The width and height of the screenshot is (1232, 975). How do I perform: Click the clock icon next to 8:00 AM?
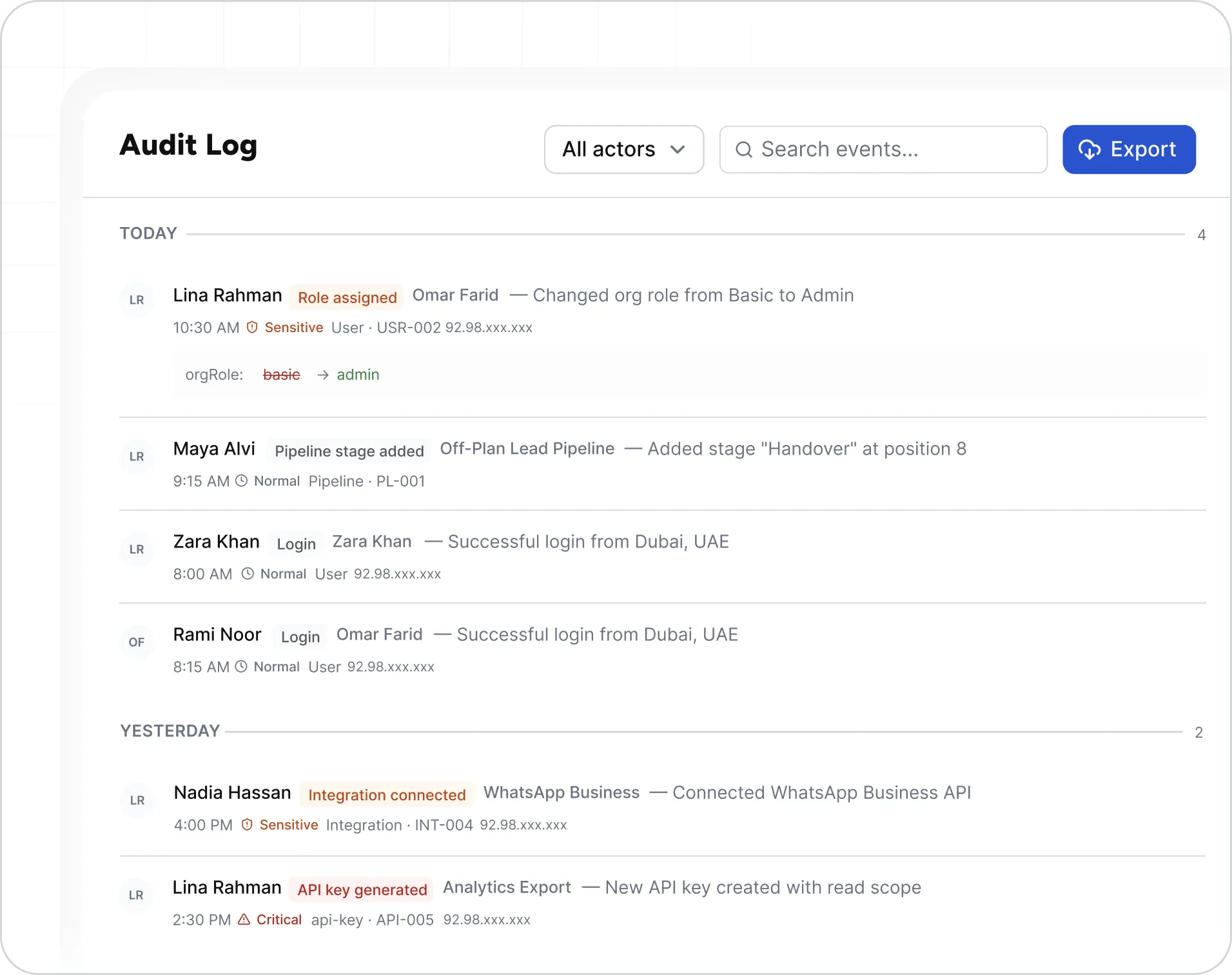(x=248, y=574)
